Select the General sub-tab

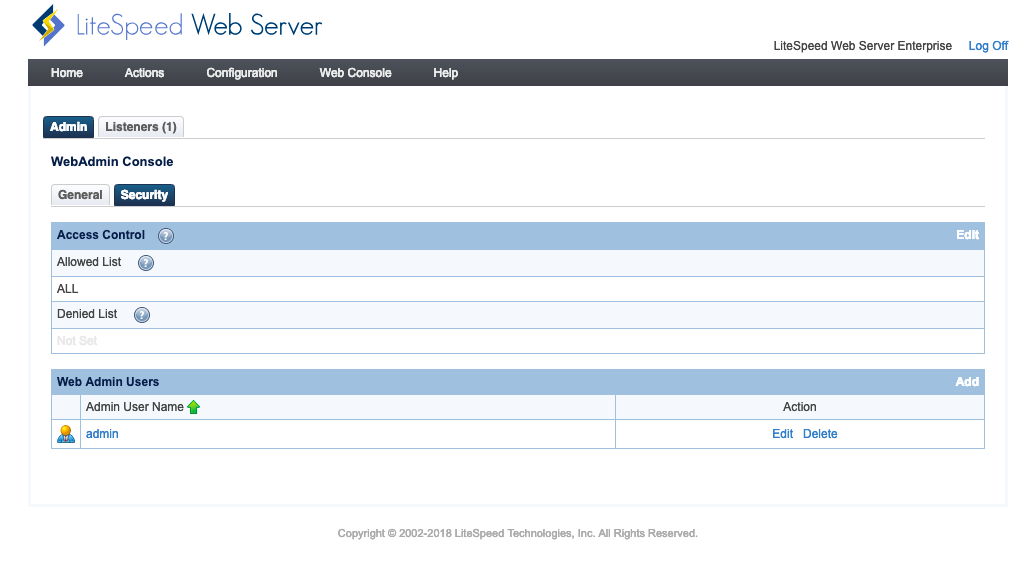80,195
